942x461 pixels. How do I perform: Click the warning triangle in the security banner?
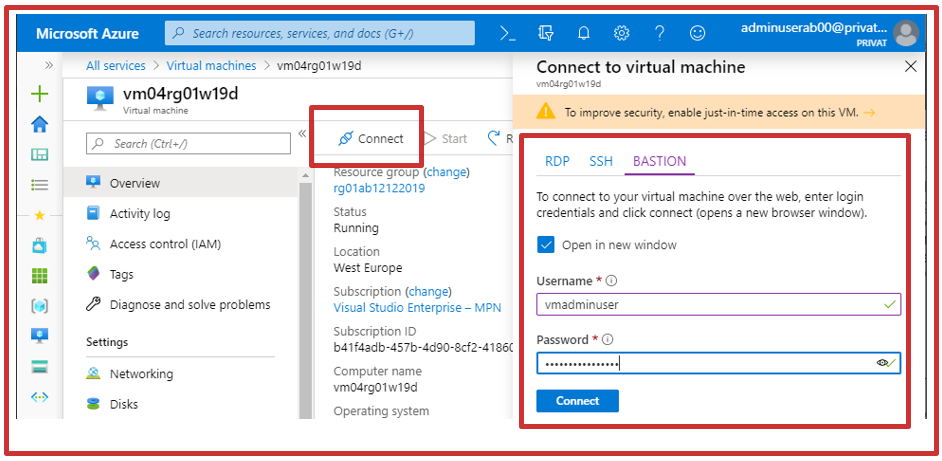point(546,111)
